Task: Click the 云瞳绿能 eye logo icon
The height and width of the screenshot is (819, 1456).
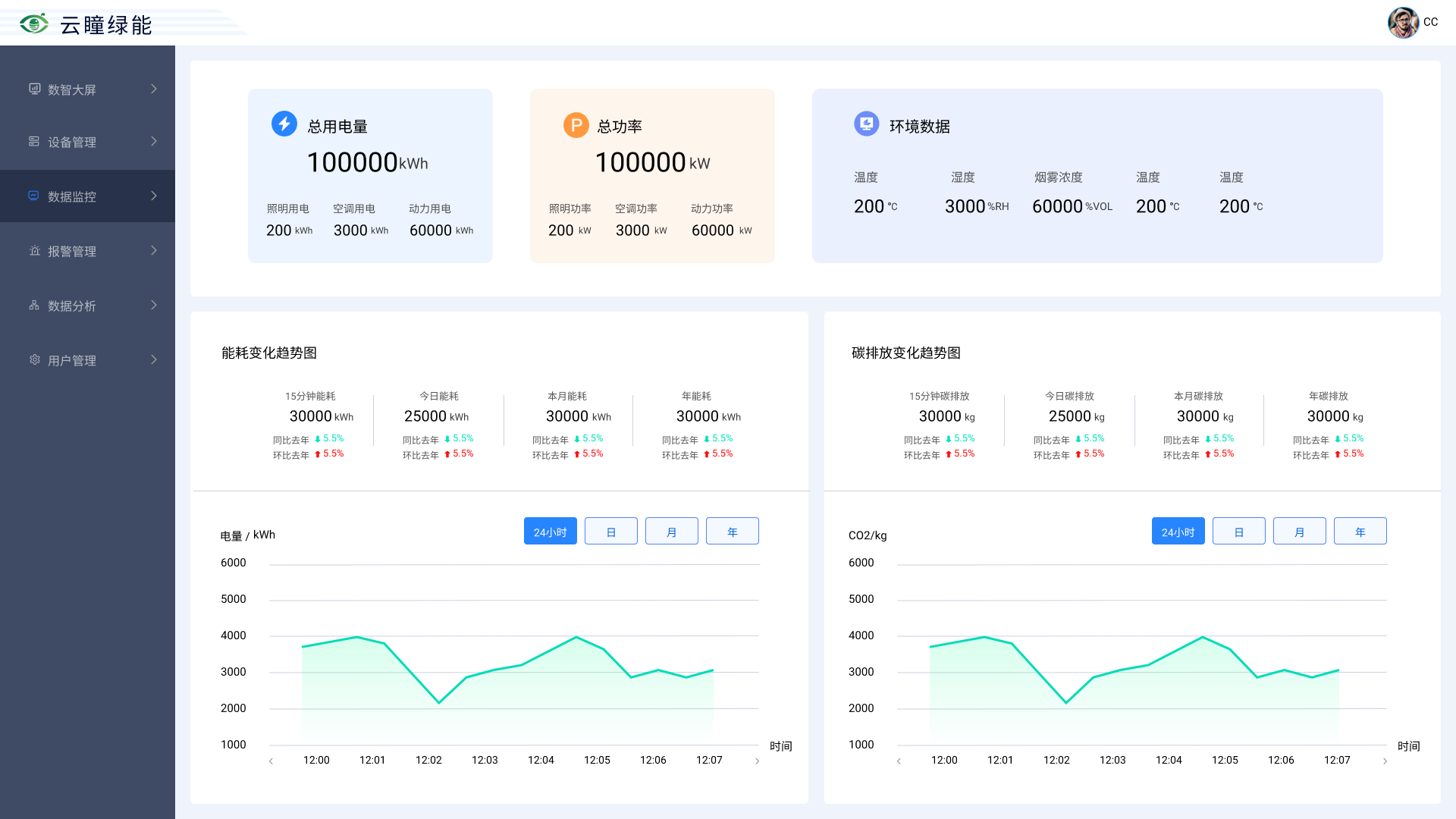Action: (x=34, y=24)
